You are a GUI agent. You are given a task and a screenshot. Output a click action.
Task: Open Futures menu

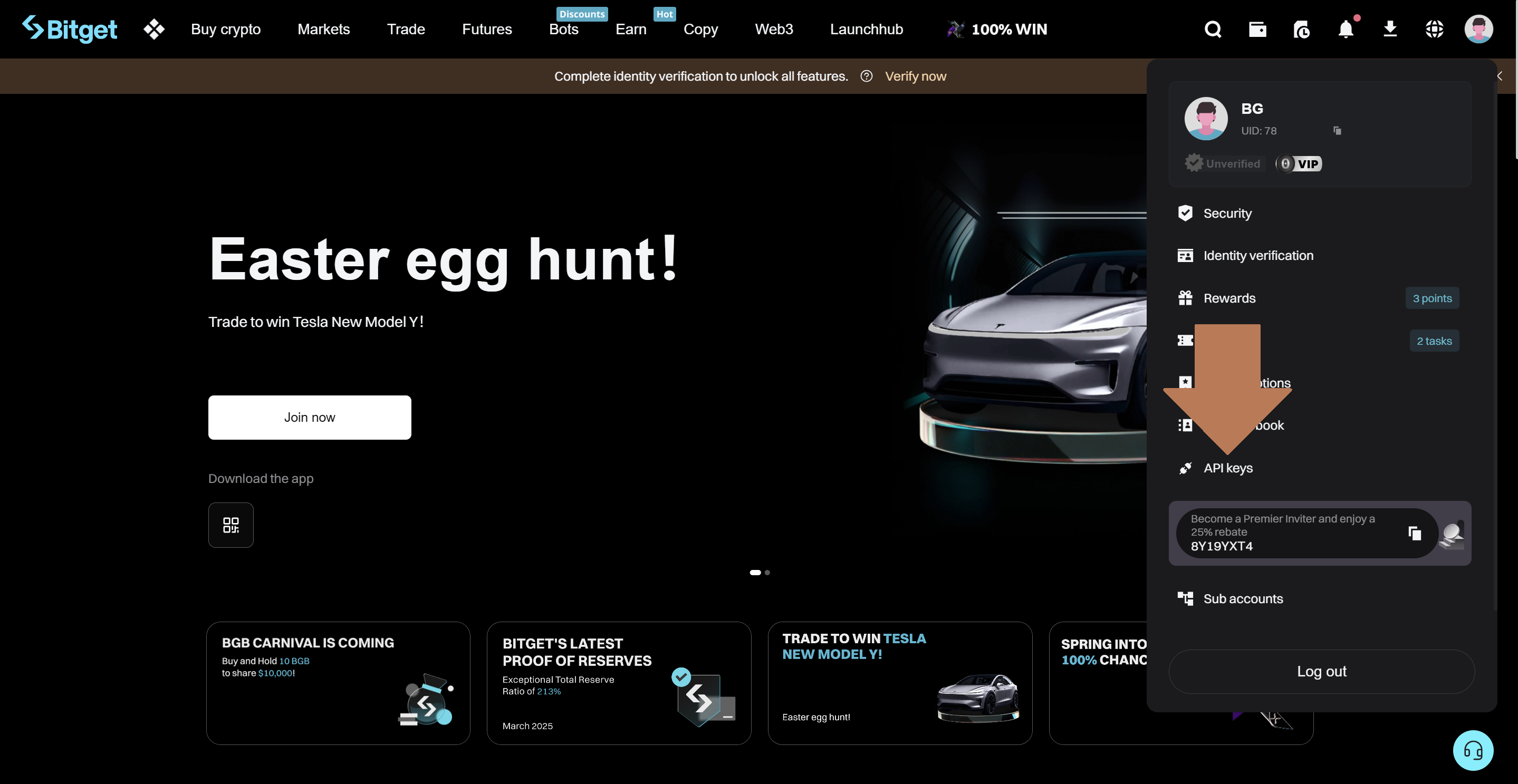487,29
